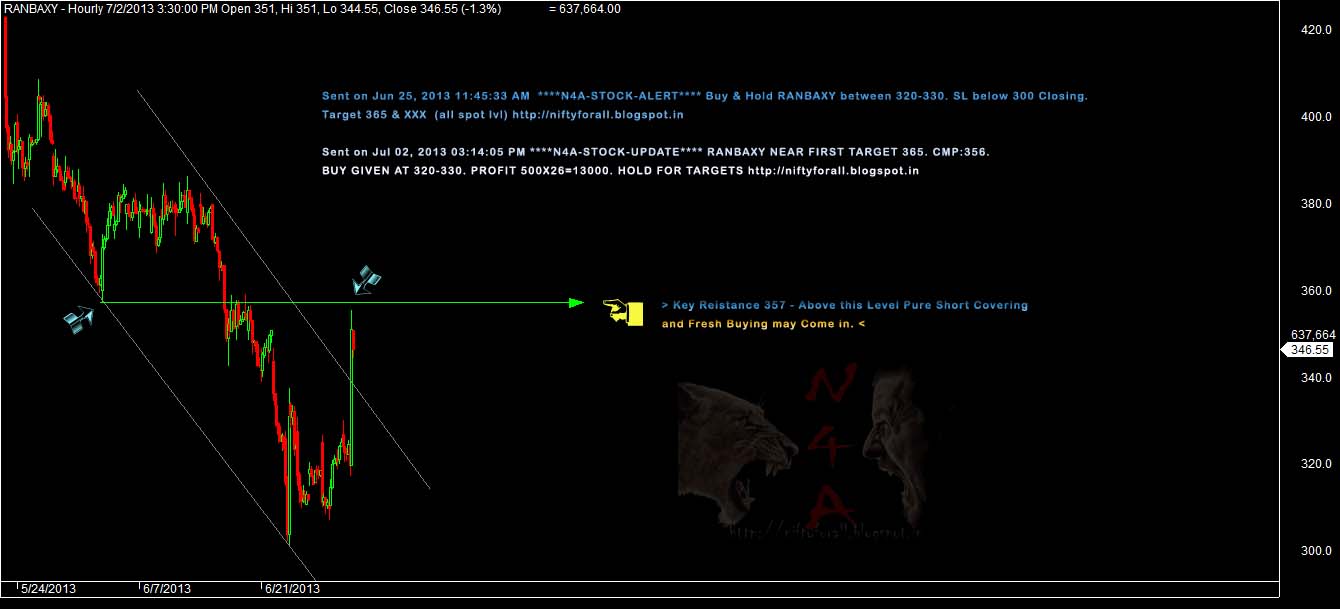
Task: Click the 'Sent on Jul 02, 2013' stock update line
Action: click(x=655, y=152)
